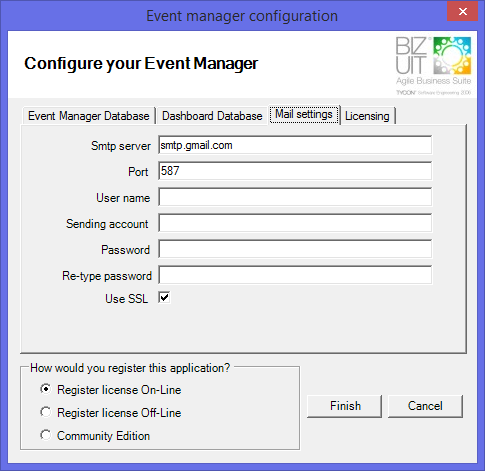Click into the Port field
Image resolution: width=485 pixels, height=471 pixels.
click(295, 171)
